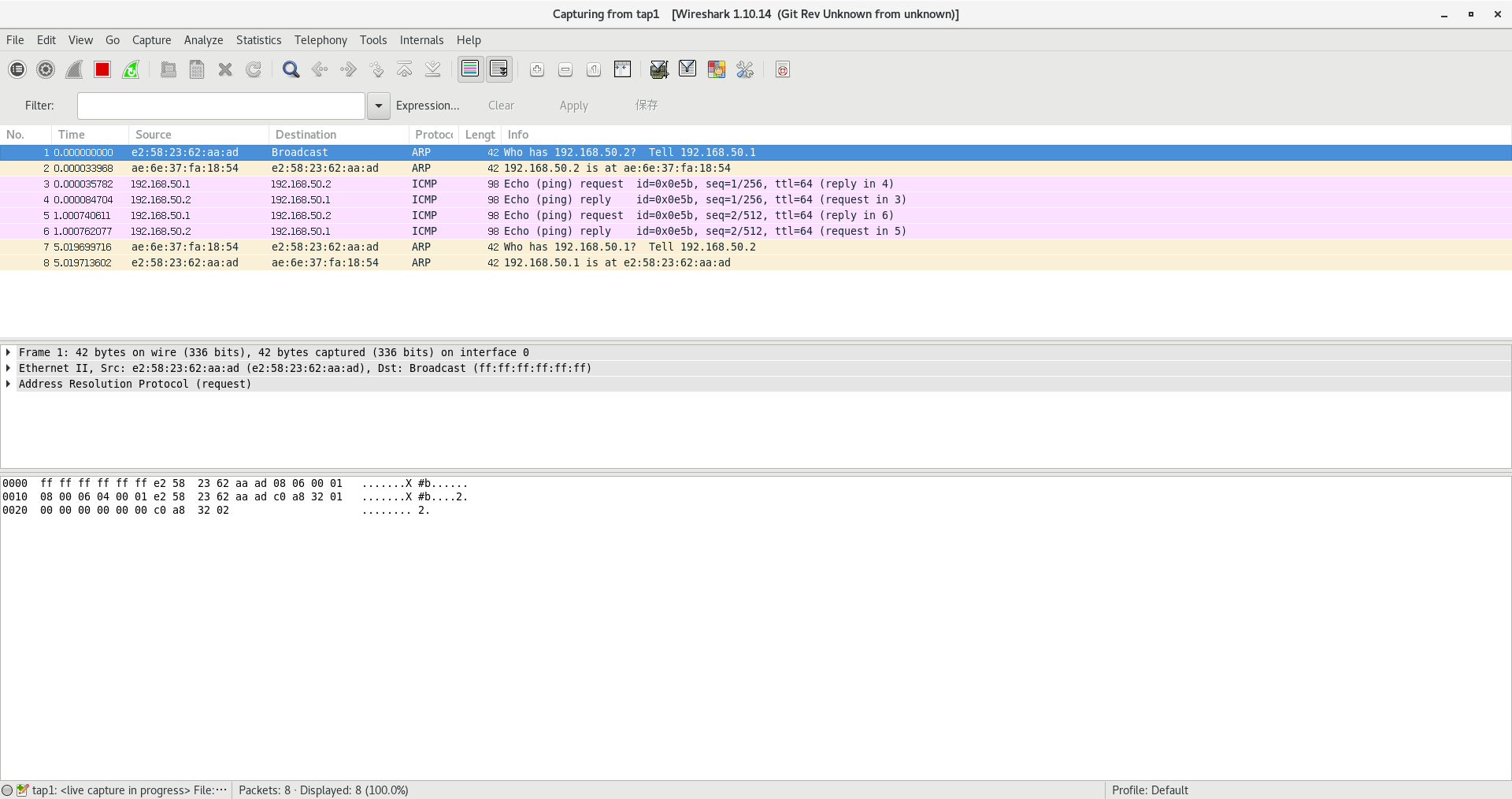Jump to the last packet icon
The width and height of the screenshot is (1512, 799).
pos(433,70)
